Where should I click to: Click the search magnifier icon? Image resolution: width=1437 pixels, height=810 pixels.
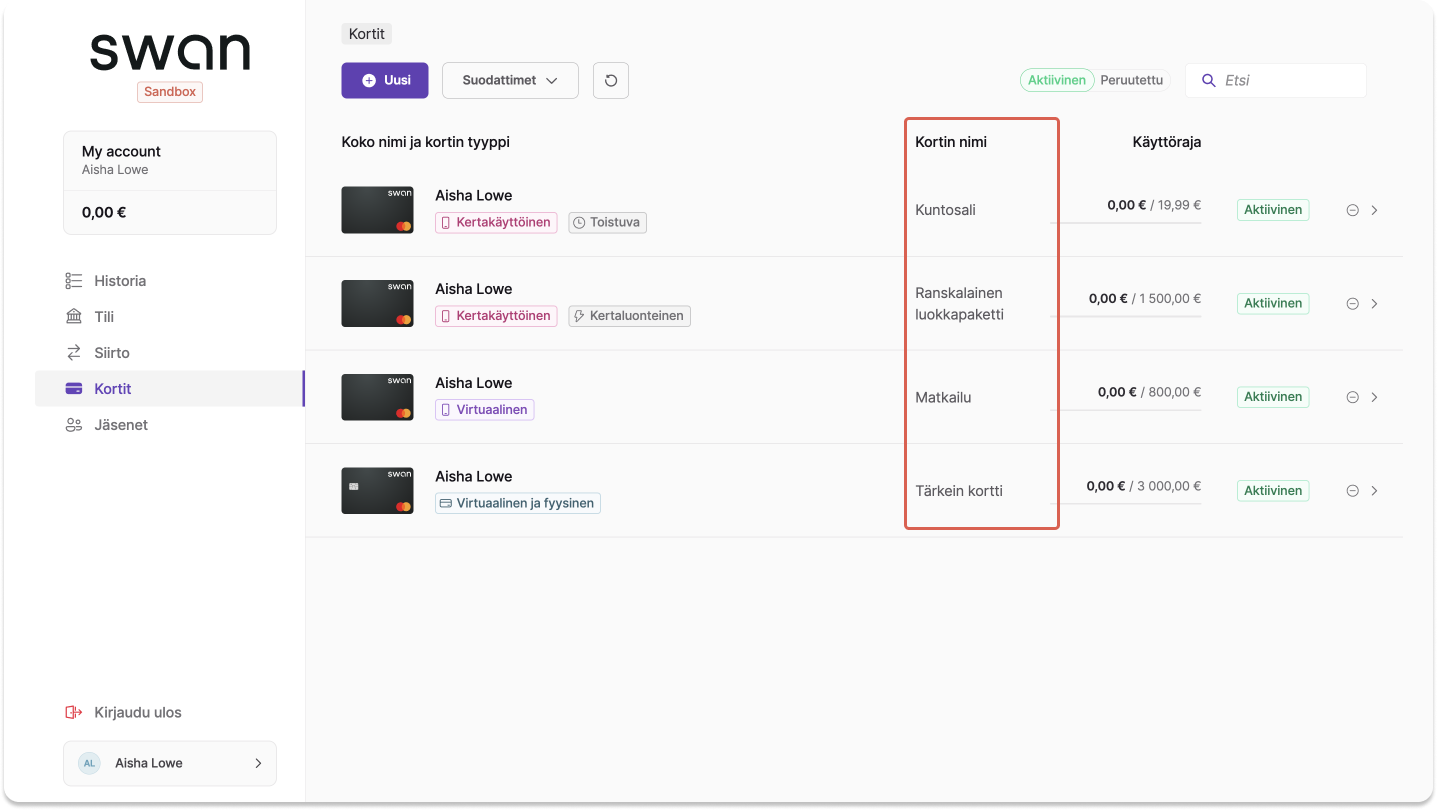point(1209,80)
